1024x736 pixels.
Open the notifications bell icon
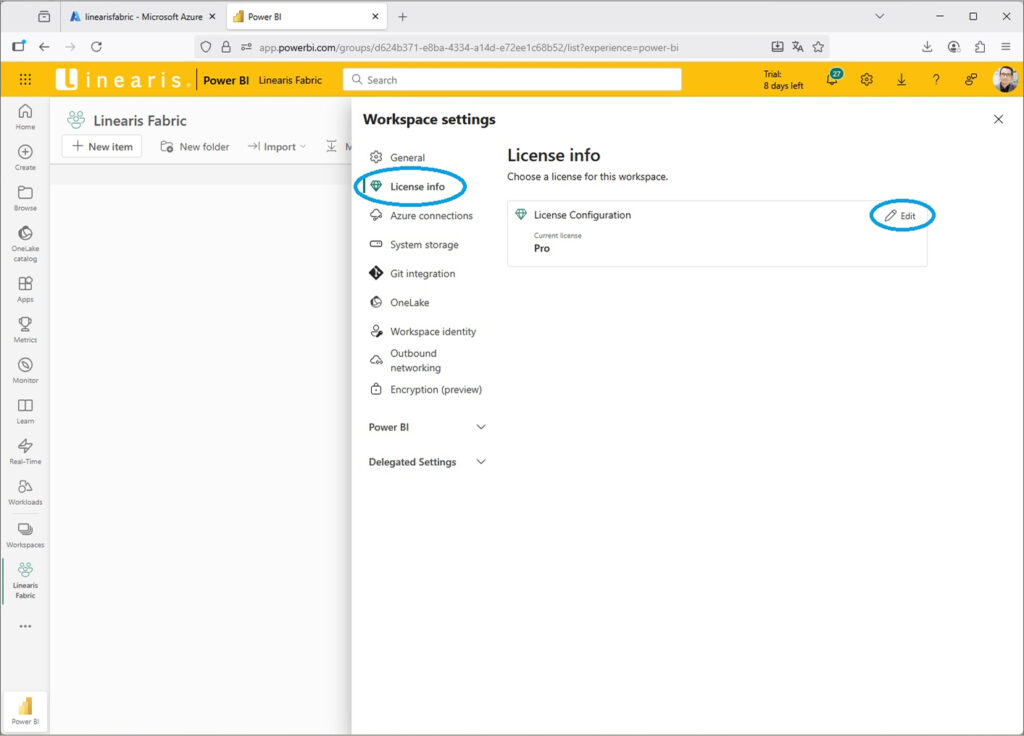point(833,79)
